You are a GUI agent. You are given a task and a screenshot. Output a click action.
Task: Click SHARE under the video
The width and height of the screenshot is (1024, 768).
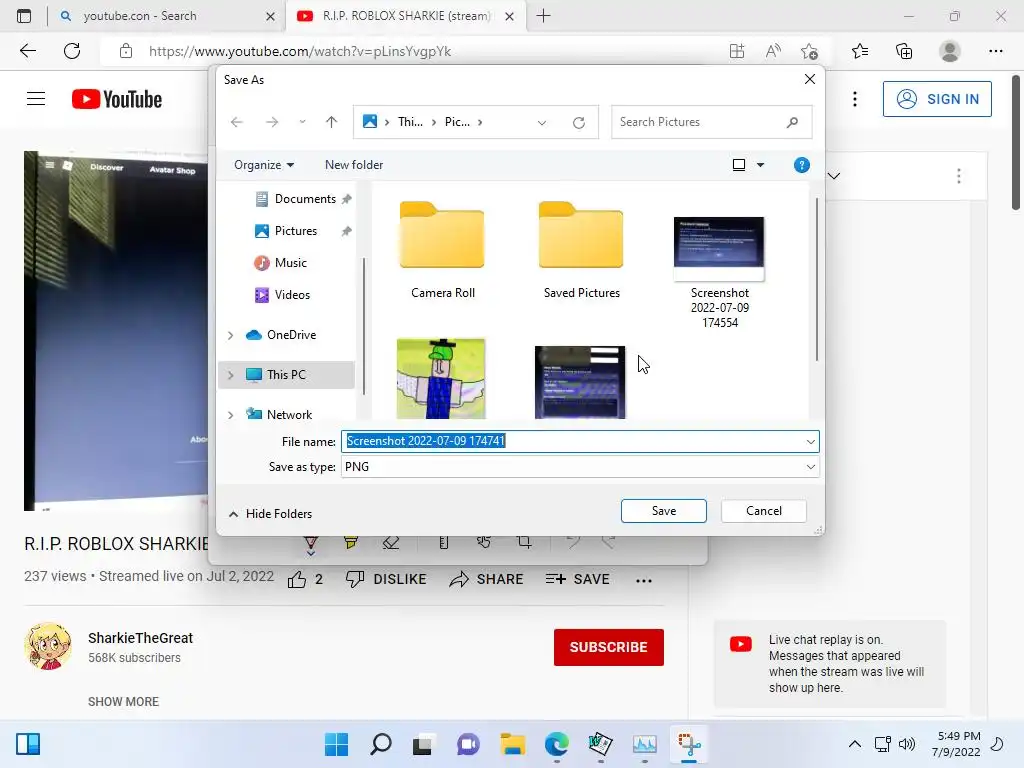[487, 579]
